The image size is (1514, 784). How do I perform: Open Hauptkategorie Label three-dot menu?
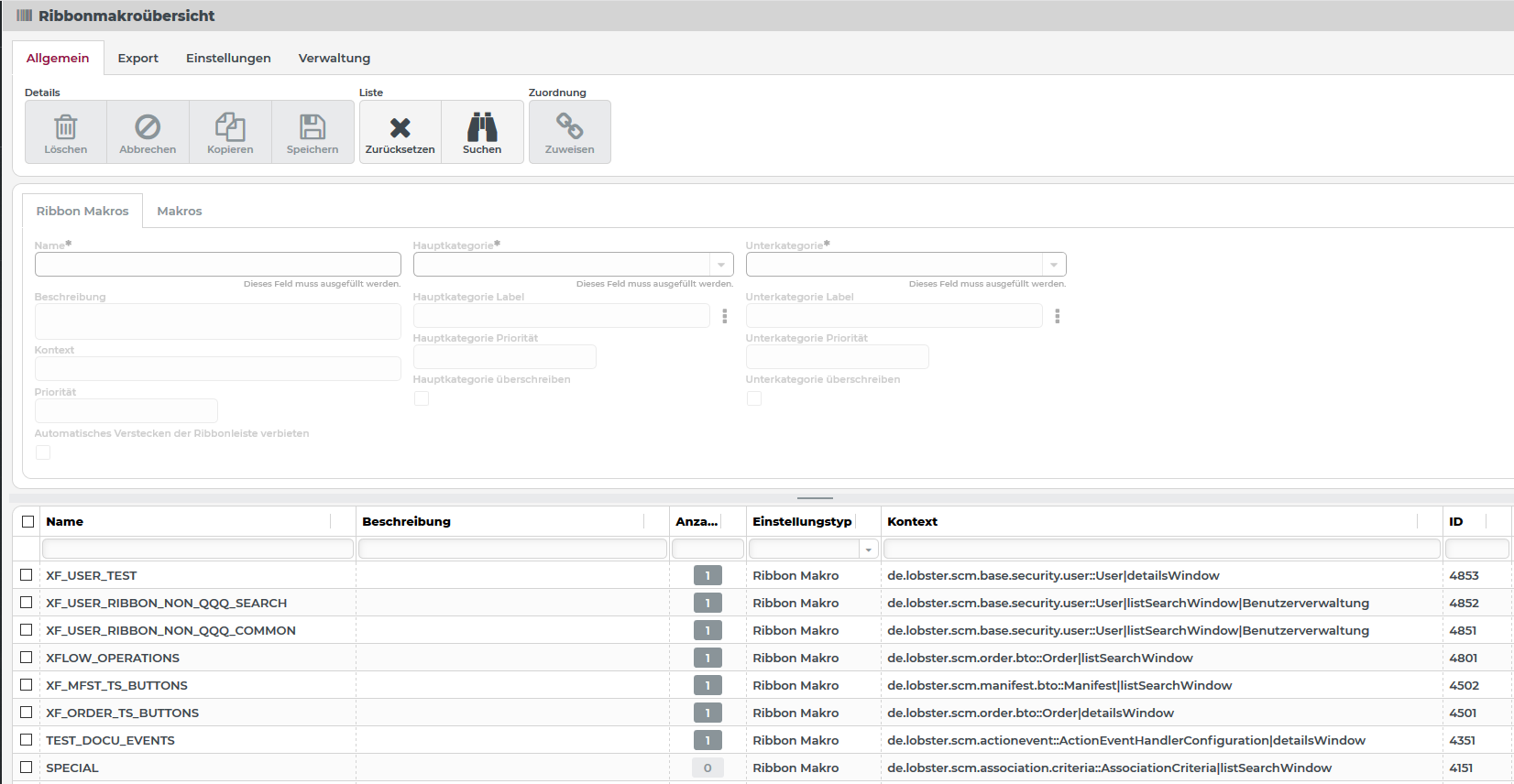pos(724,316)
